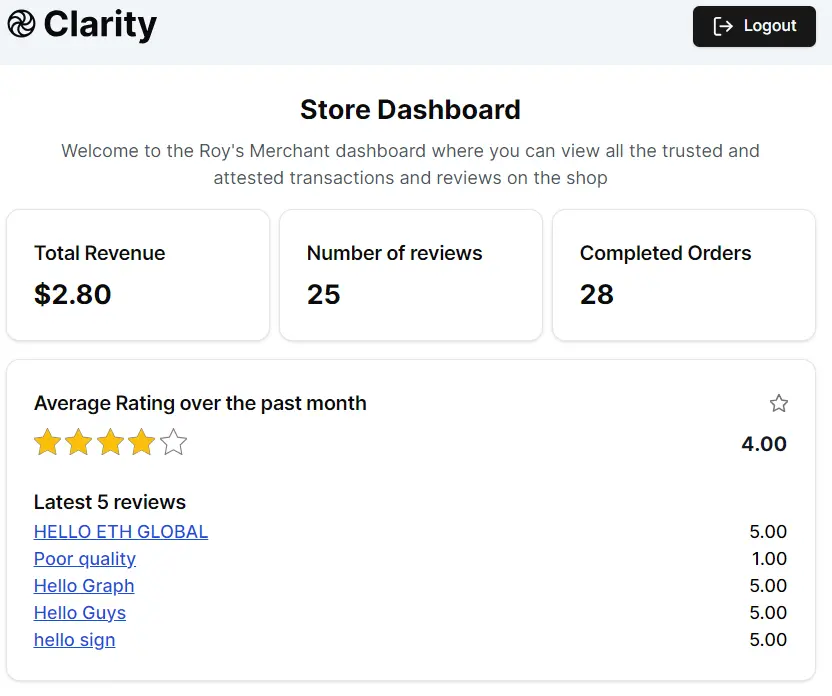Click the first gold rating star
This screenshot has width=832, height=696.
47,442
